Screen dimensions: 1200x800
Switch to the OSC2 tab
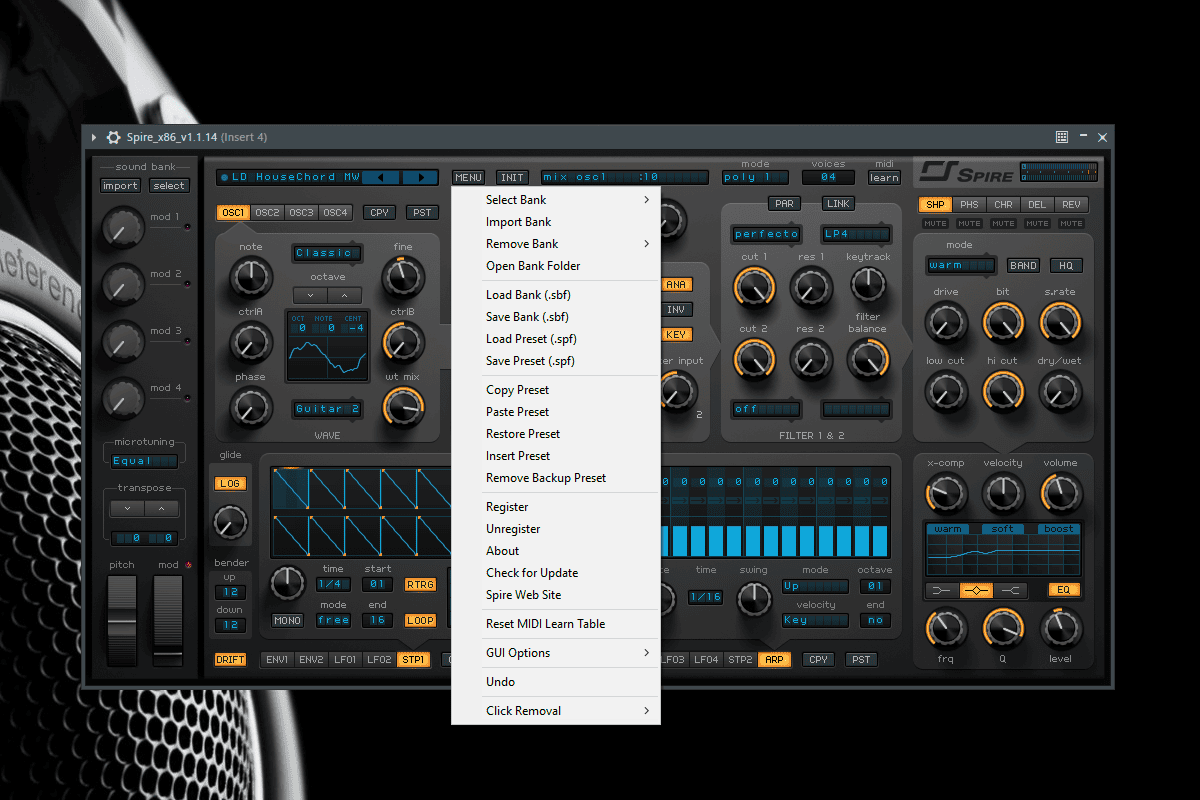267,213
